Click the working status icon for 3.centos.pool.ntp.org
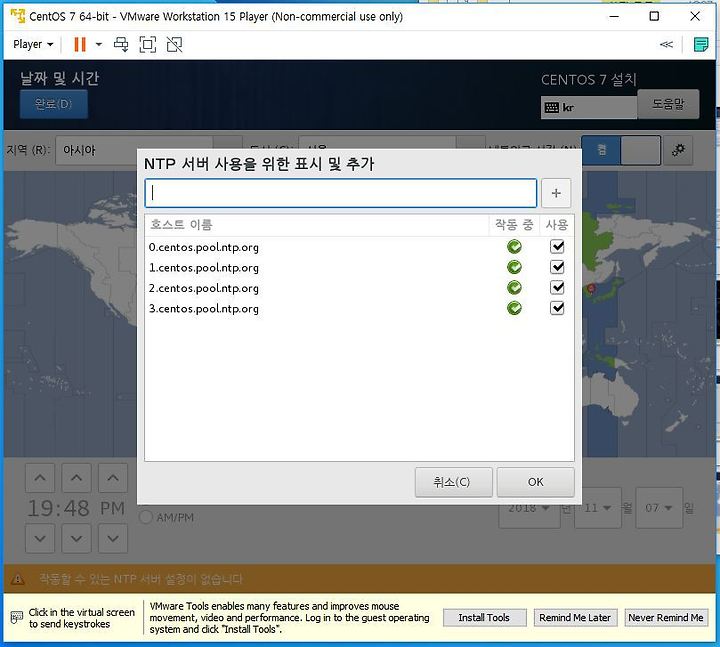Viewport: 720px width, 647px height. [514, 308]
